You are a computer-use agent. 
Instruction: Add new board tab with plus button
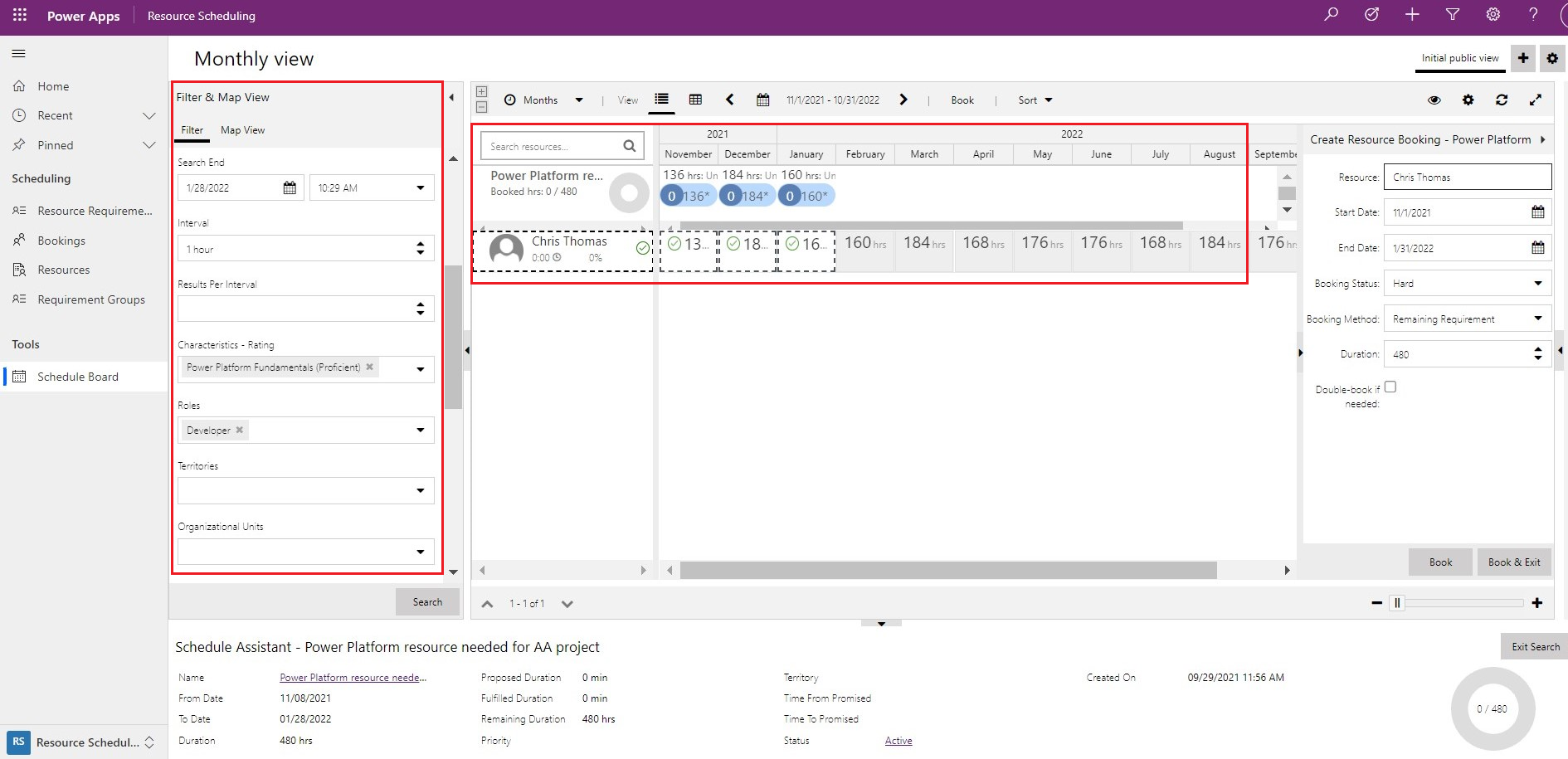pos(1523,58)
